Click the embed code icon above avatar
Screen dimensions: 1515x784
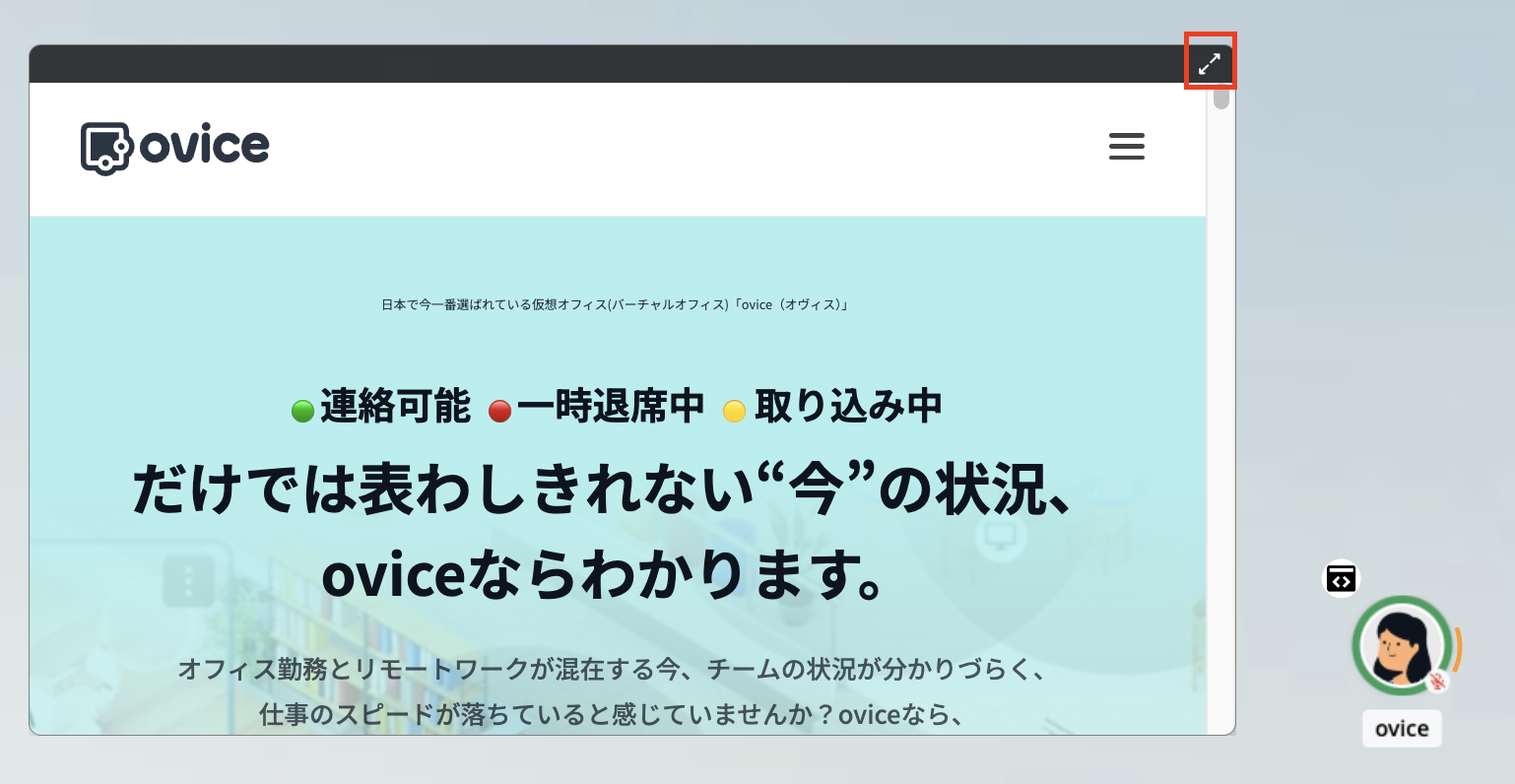1341,578
